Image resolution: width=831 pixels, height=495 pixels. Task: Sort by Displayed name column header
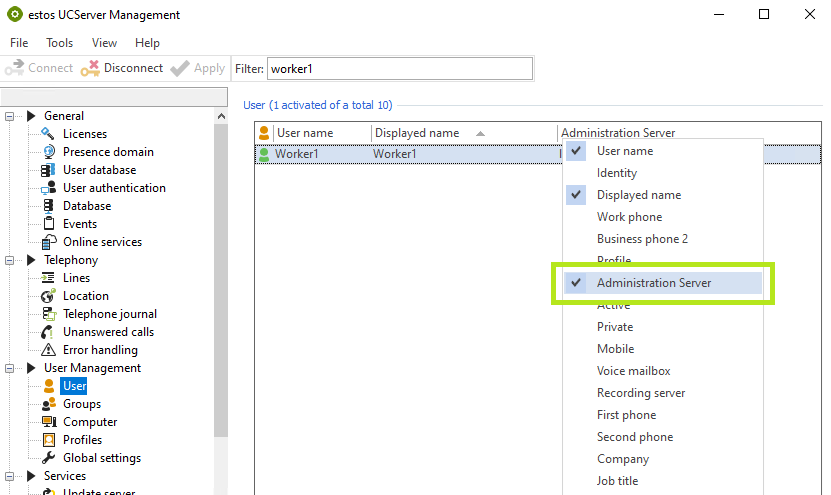[416, 133]
